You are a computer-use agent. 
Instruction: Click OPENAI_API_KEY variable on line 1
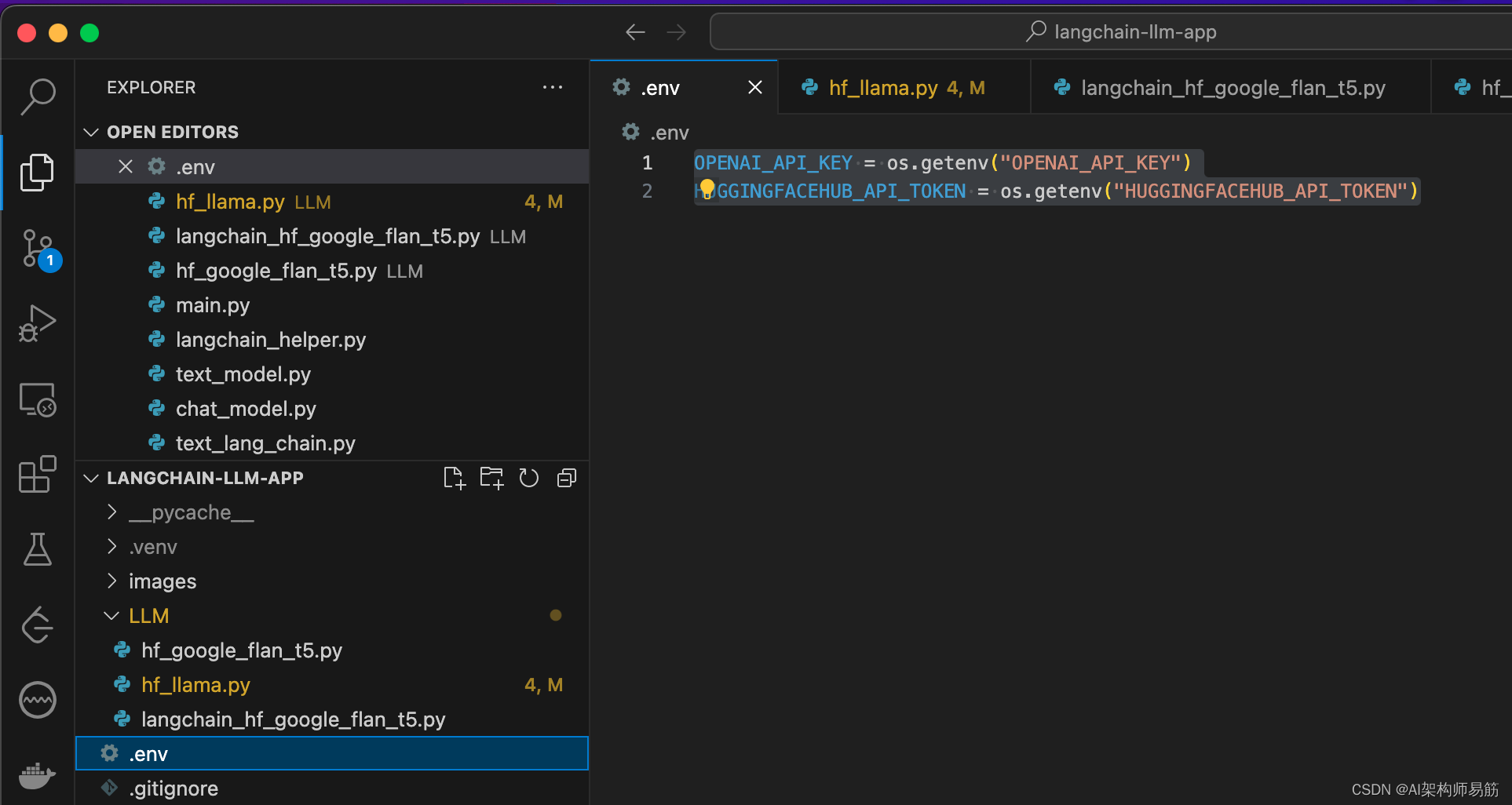[x=772, y=162]
